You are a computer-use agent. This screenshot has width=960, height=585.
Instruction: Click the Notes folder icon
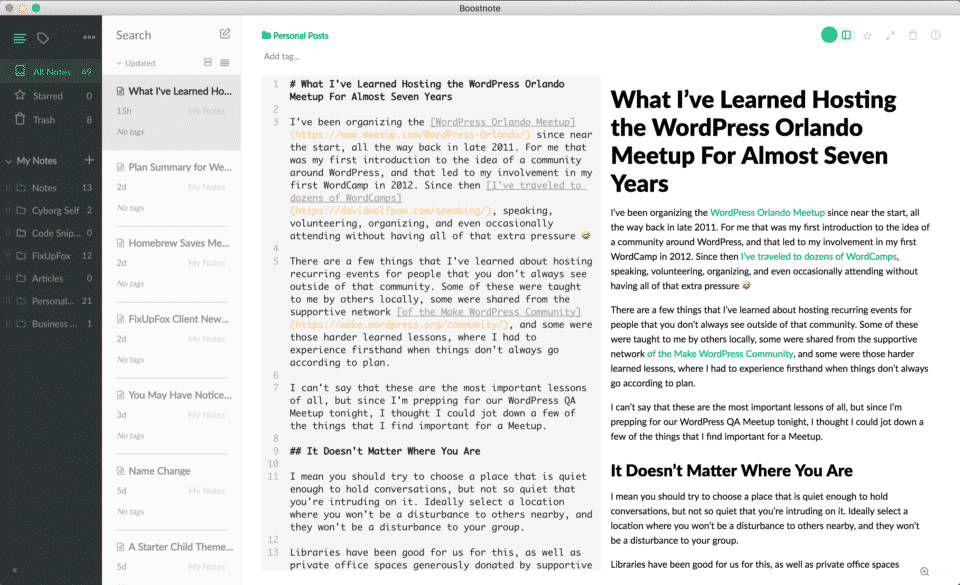pos(21,188)
